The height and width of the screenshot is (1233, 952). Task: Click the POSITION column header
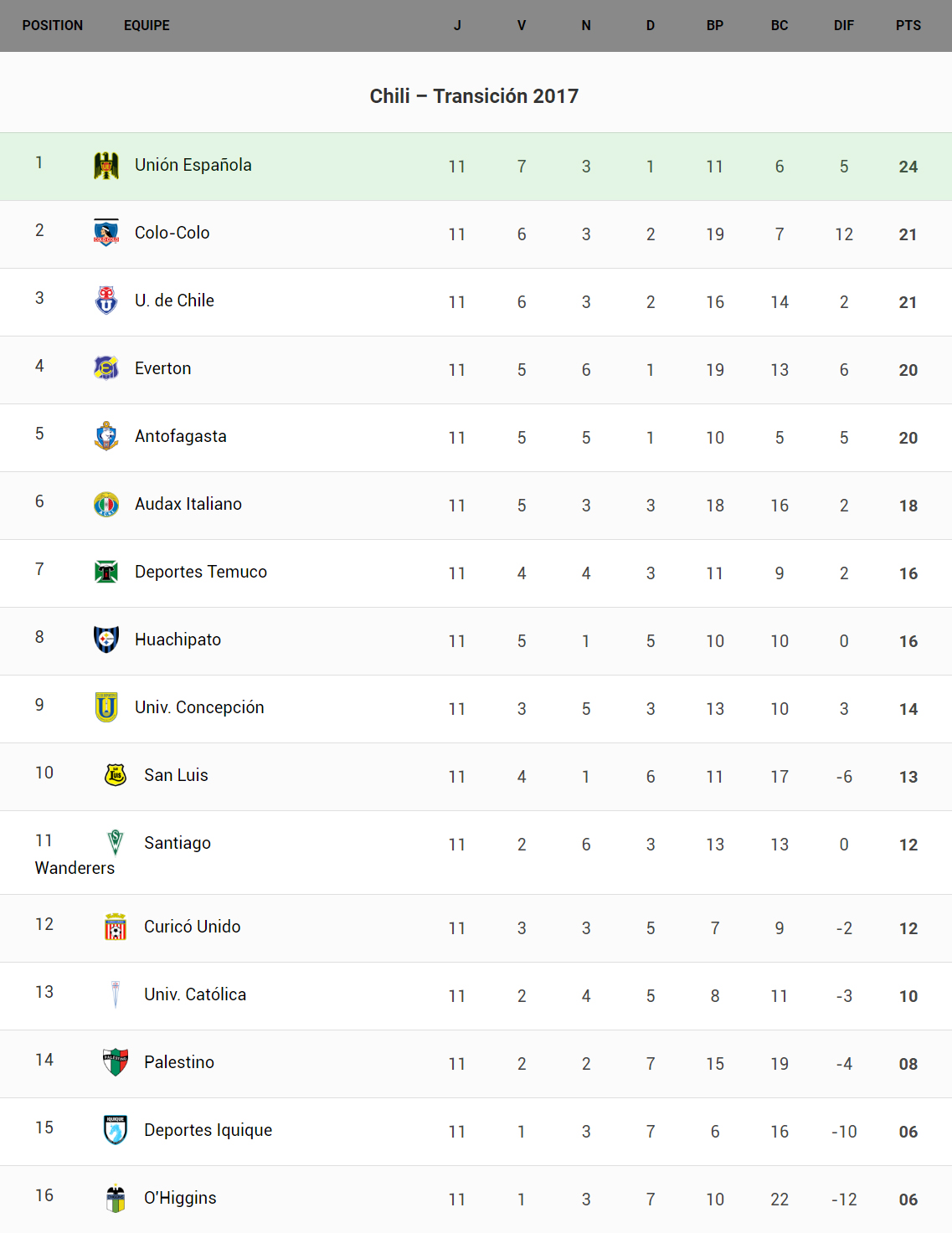coord(53,26)
